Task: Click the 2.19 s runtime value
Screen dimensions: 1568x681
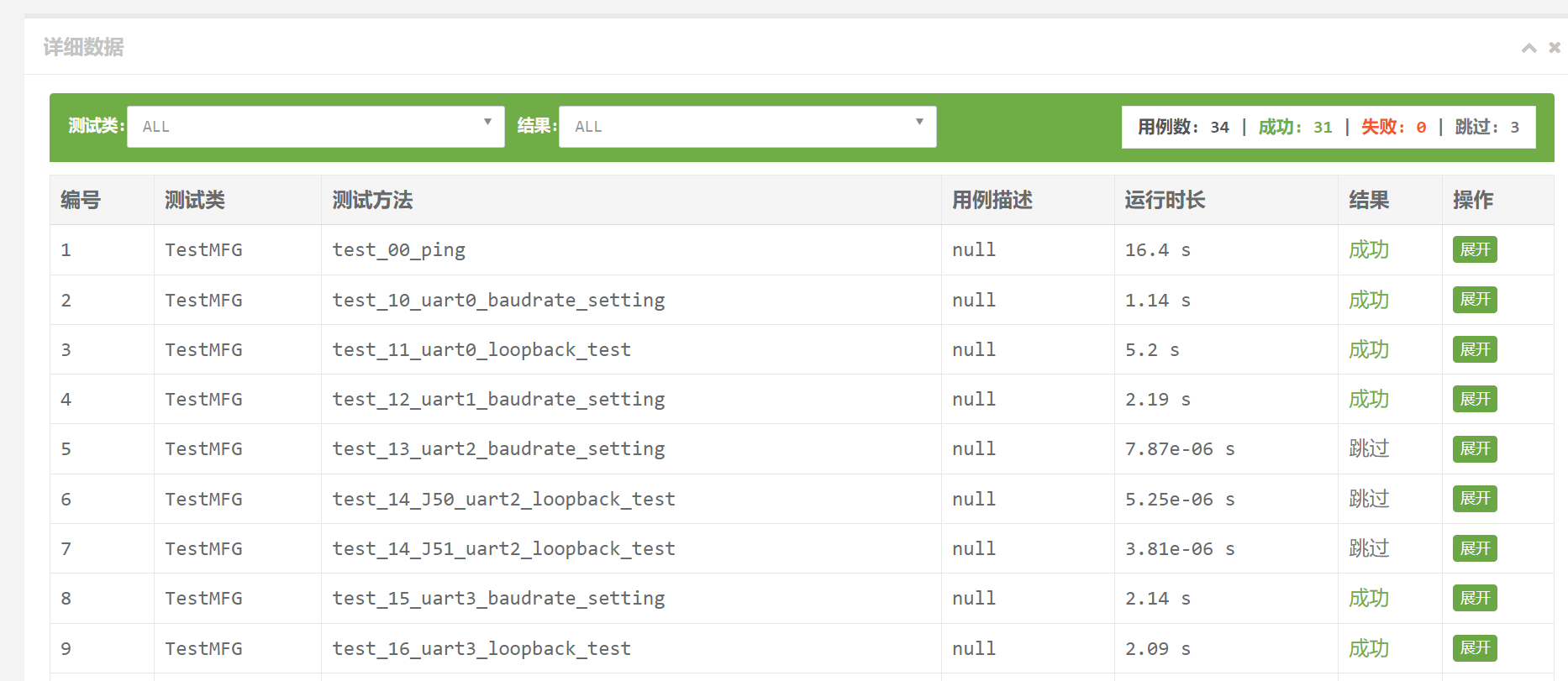Action: coord(1158,400)
